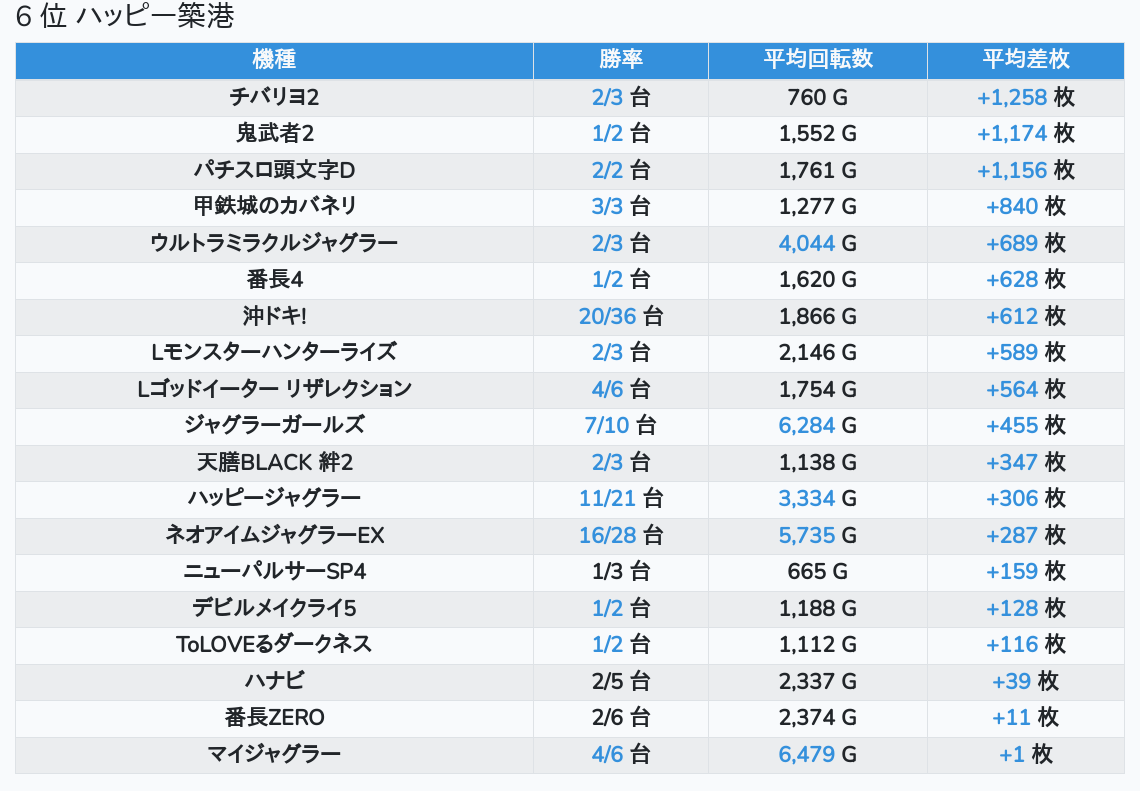Click the +1,174 difference for 鬼武者2
Image resolution: width=1140 pixels, height=791 pixels.
point(1012,134)
